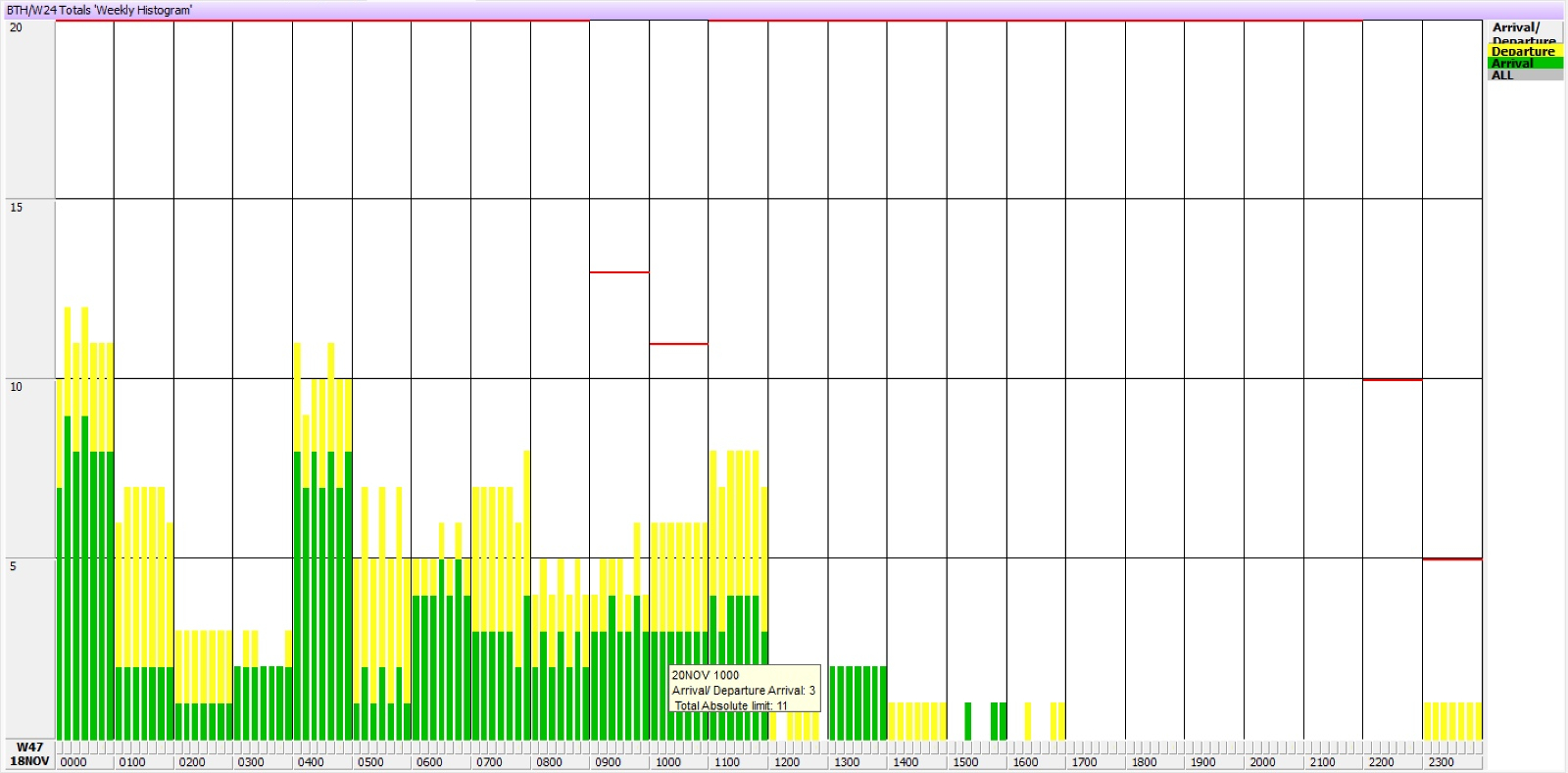The height and width of the screenshot is (773, 1568).
Task: Click the W47 18NOV week label
Action: 29,754
